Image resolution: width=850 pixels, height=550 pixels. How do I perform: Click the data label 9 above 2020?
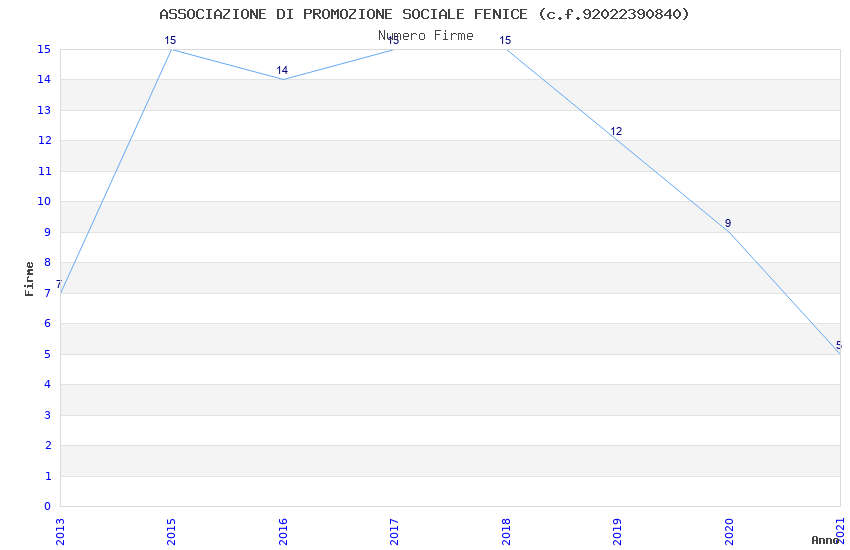pos(728,223)
